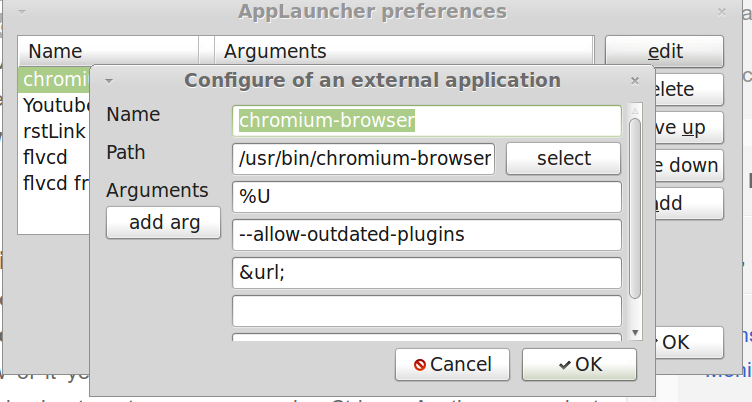
Task: Click the arguments scrollbar down arrow
Action: [635, 332]
